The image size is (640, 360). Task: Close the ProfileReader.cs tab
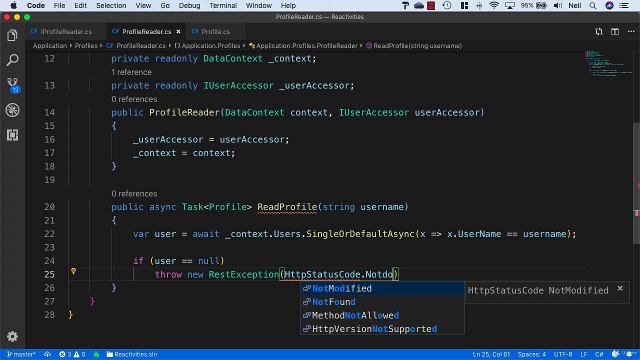coord(178,31)
